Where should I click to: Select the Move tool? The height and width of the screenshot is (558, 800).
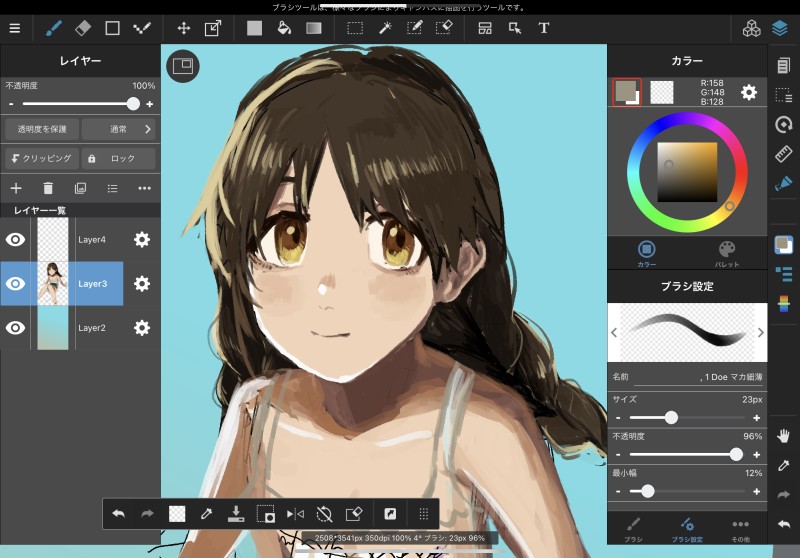click(x=184, y=28)
